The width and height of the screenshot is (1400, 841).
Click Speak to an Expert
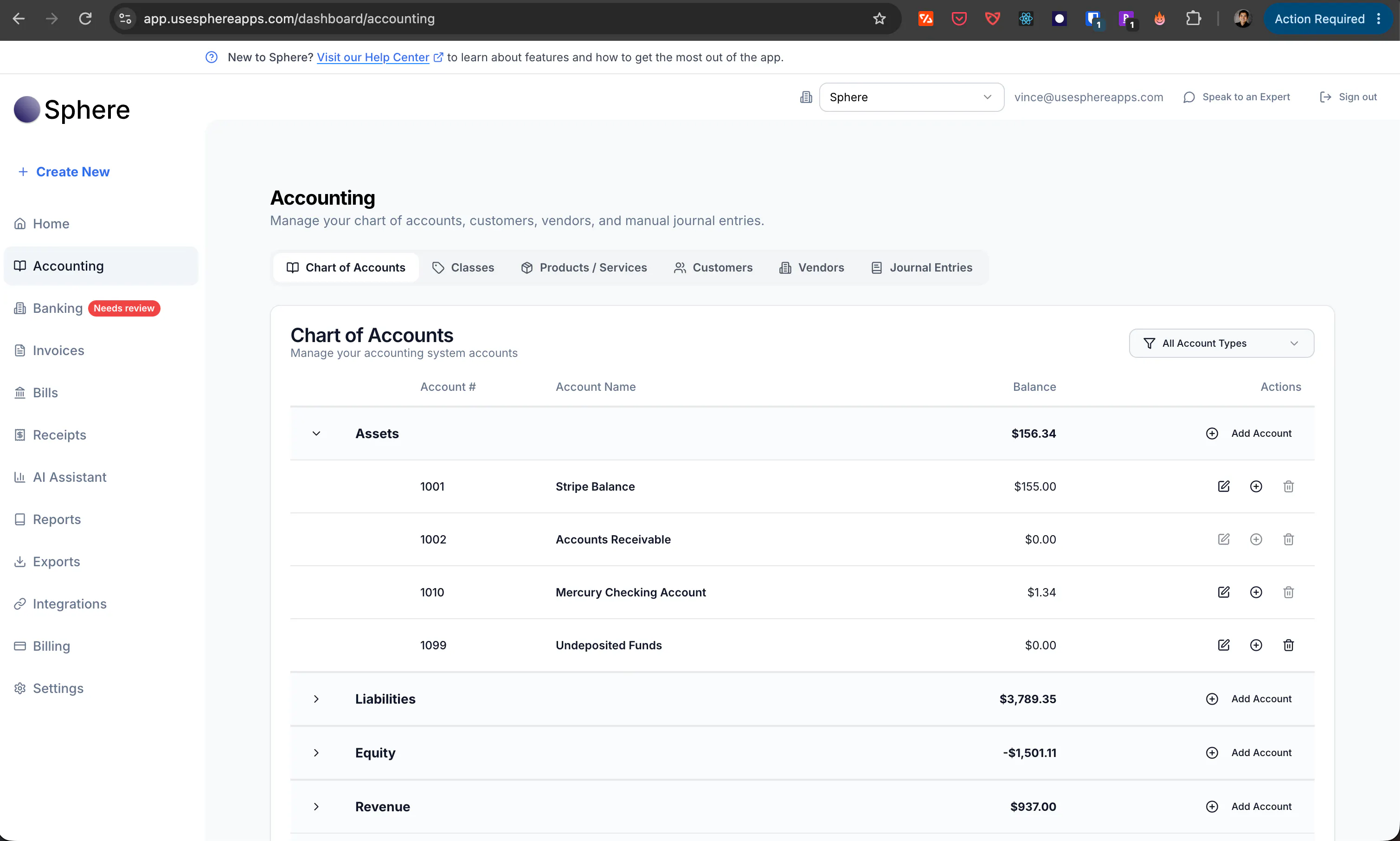(1236, 97)
